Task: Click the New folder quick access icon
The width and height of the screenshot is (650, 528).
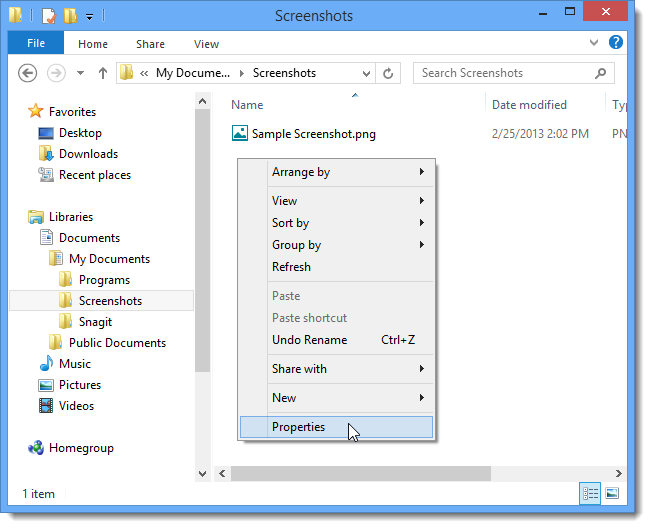Action: [x=70, y=16]
